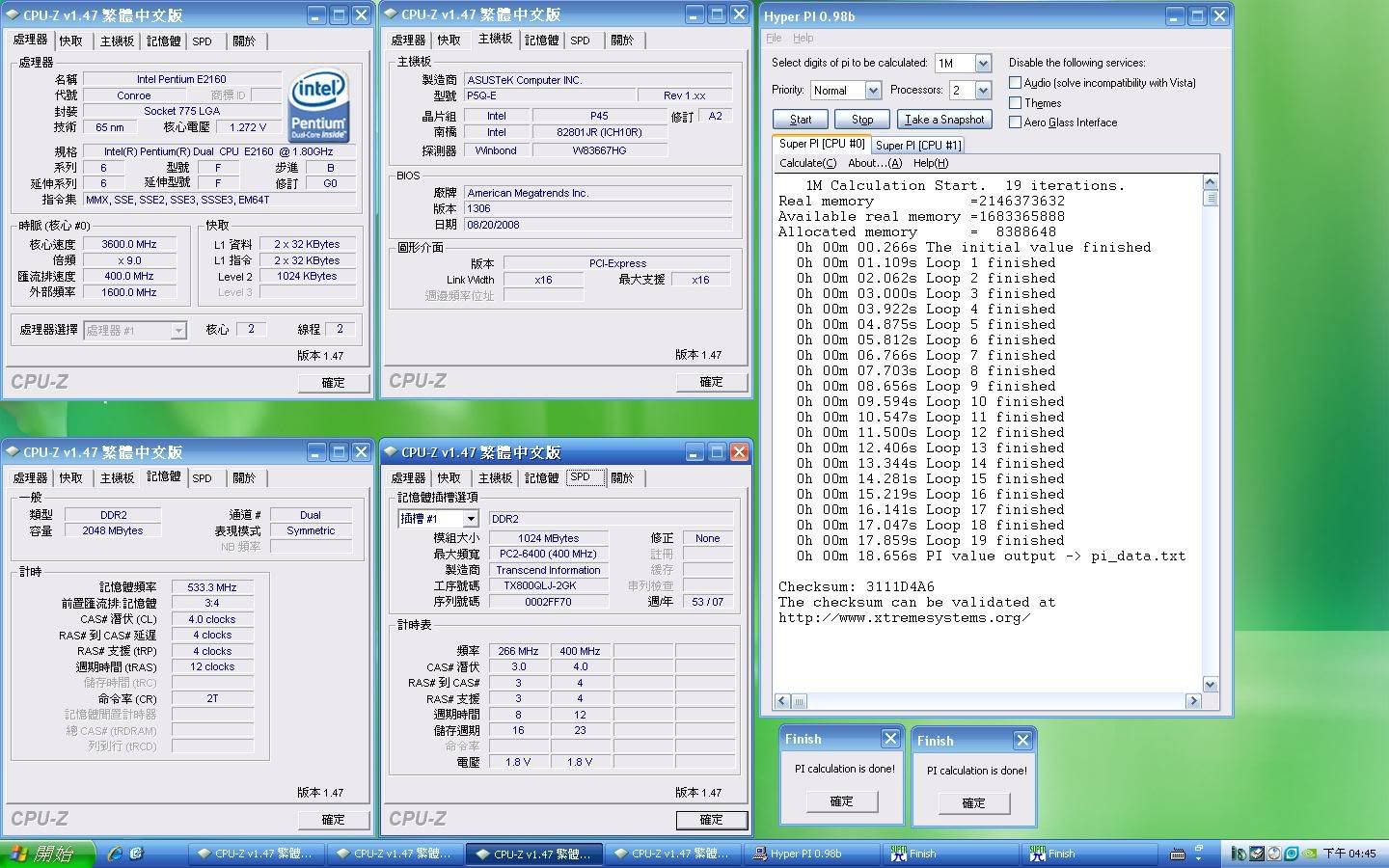The width and height of the screenshot is (1389, 868).
Task: Switch to Super PI [CPU #1] tab
Action: [918, 146]
